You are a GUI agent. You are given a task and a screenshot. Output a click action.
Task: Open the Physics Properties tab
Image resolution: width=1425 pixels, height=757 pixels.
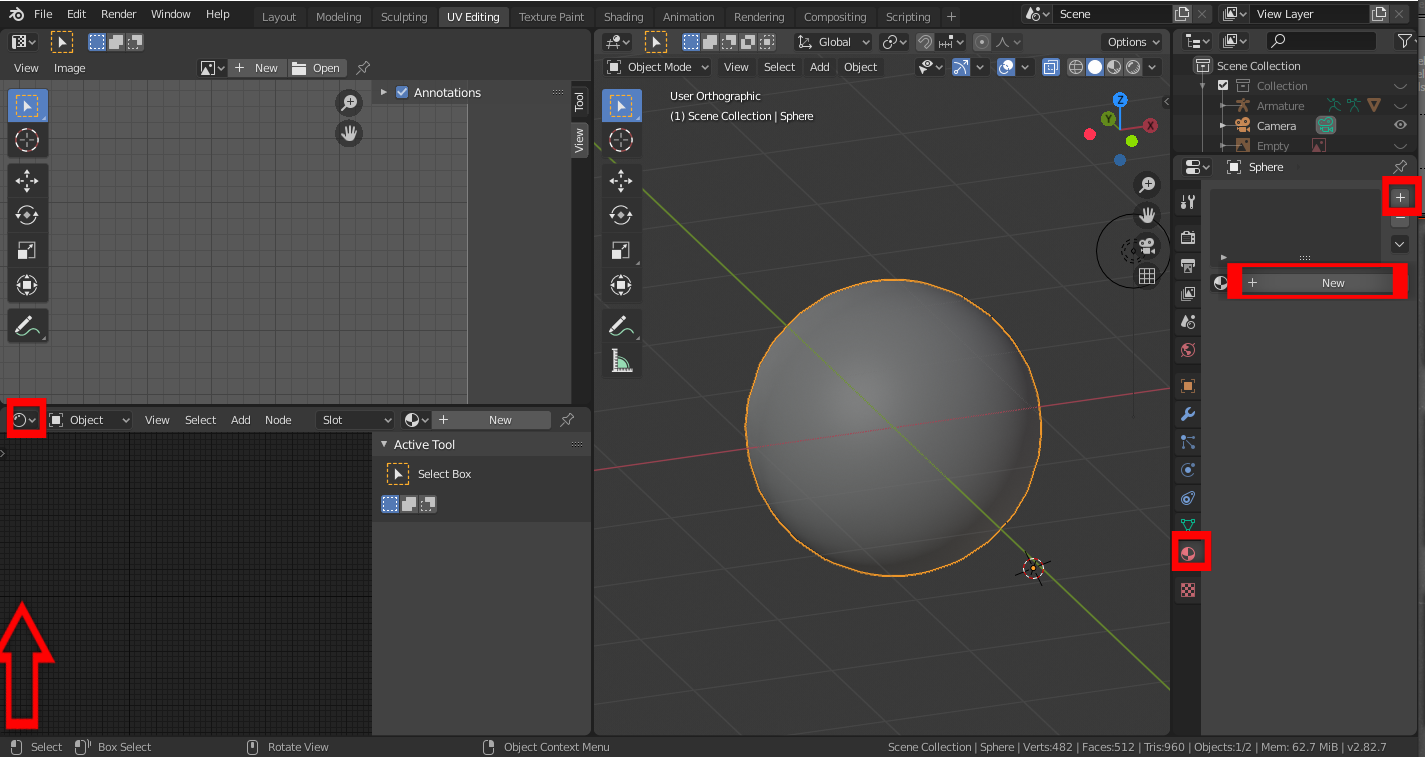(1187, 470)
